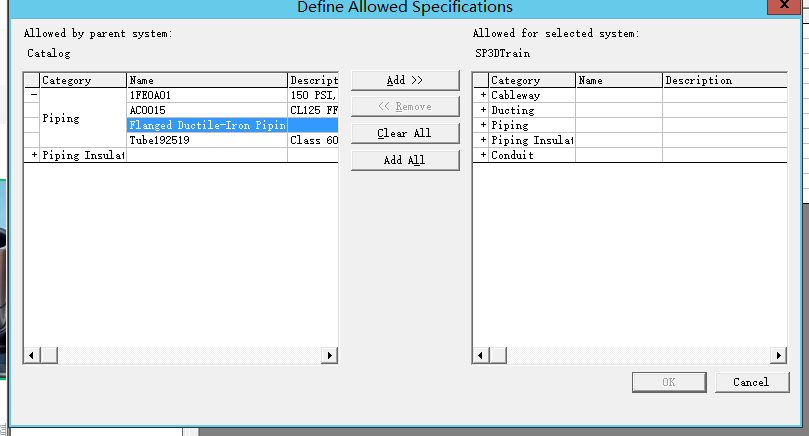Close the Define Allowed Specifications dialog
Image resolution: width=809 pixels, height=436 pixels.
[784, 5]
